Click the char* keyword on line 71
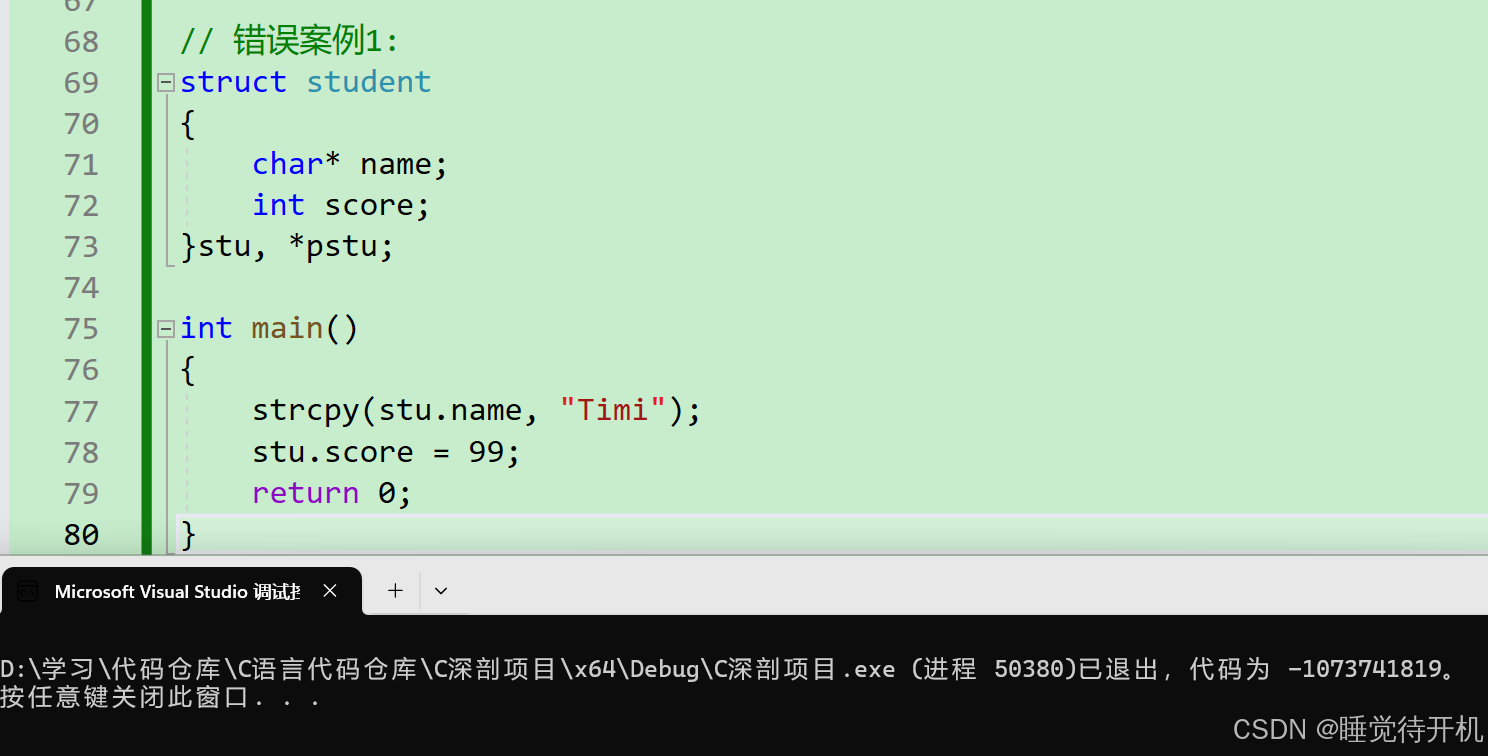 (x=297, y=163)
